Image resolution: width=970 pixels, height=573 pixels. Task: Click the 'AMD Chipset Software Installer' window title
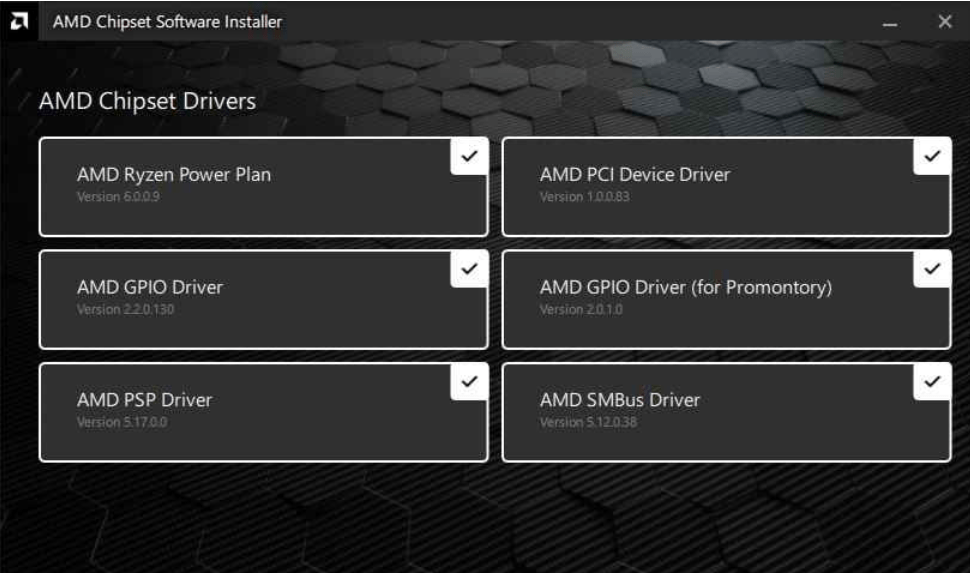[x=167, y=22]
